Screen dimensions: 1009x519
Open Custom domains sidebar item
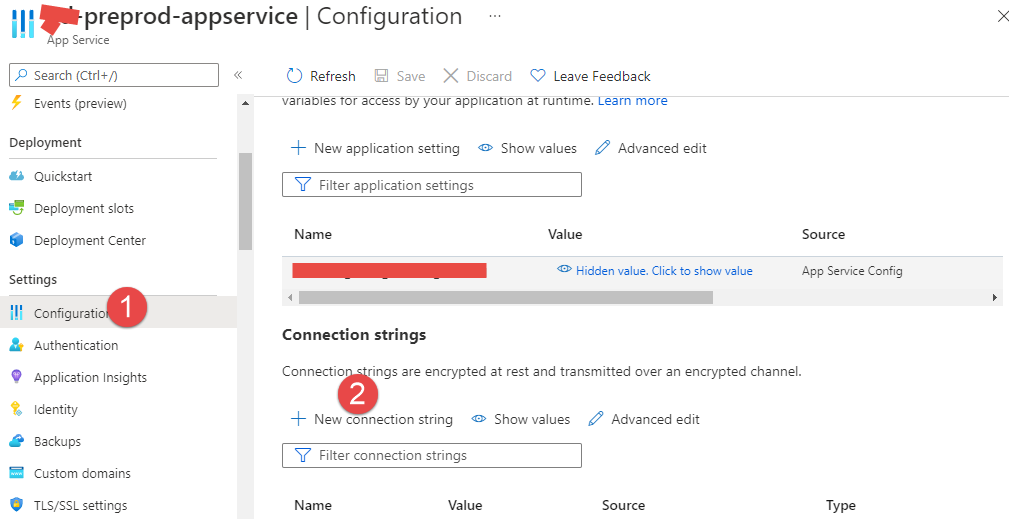tap(82, 473)
